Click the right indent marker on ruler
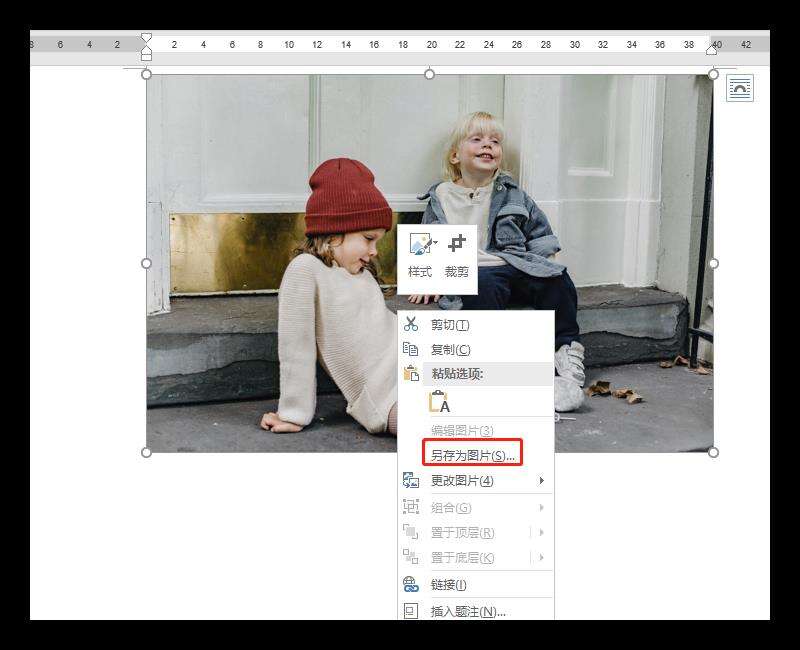800x650 pixels. [x=712, y=50]
